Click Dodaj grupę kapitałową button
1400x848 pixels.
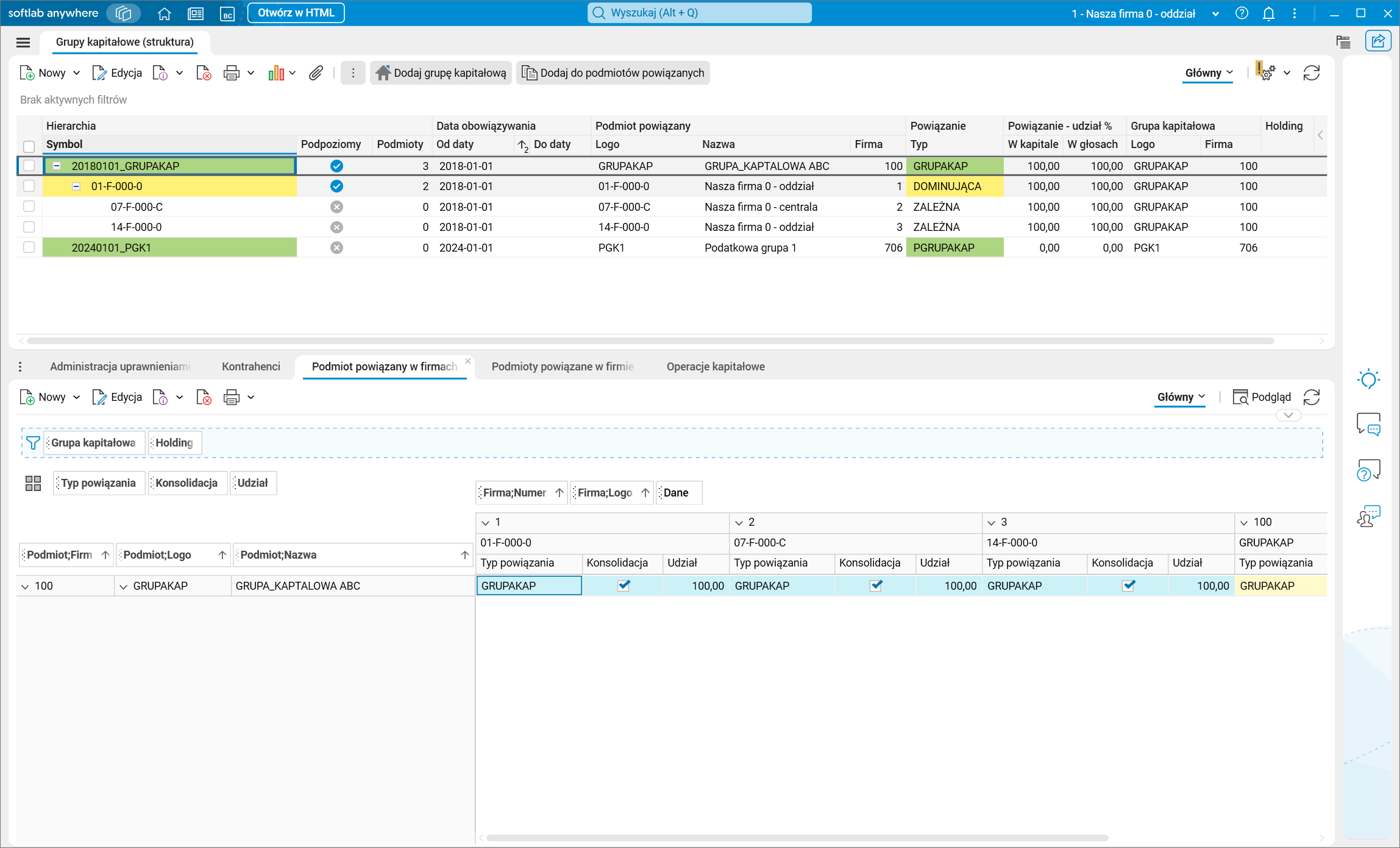click(441, 73)
